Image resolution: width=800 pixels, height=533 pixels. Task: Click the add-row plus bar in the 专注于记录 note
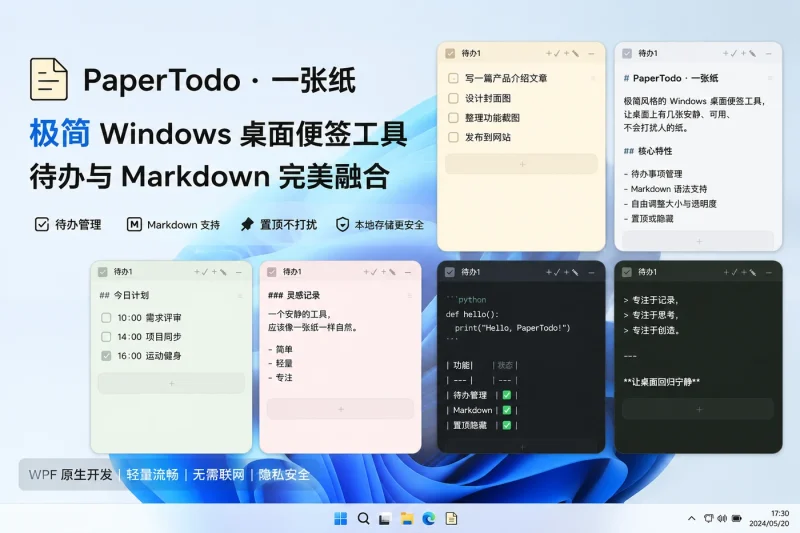tap(698, 409)
